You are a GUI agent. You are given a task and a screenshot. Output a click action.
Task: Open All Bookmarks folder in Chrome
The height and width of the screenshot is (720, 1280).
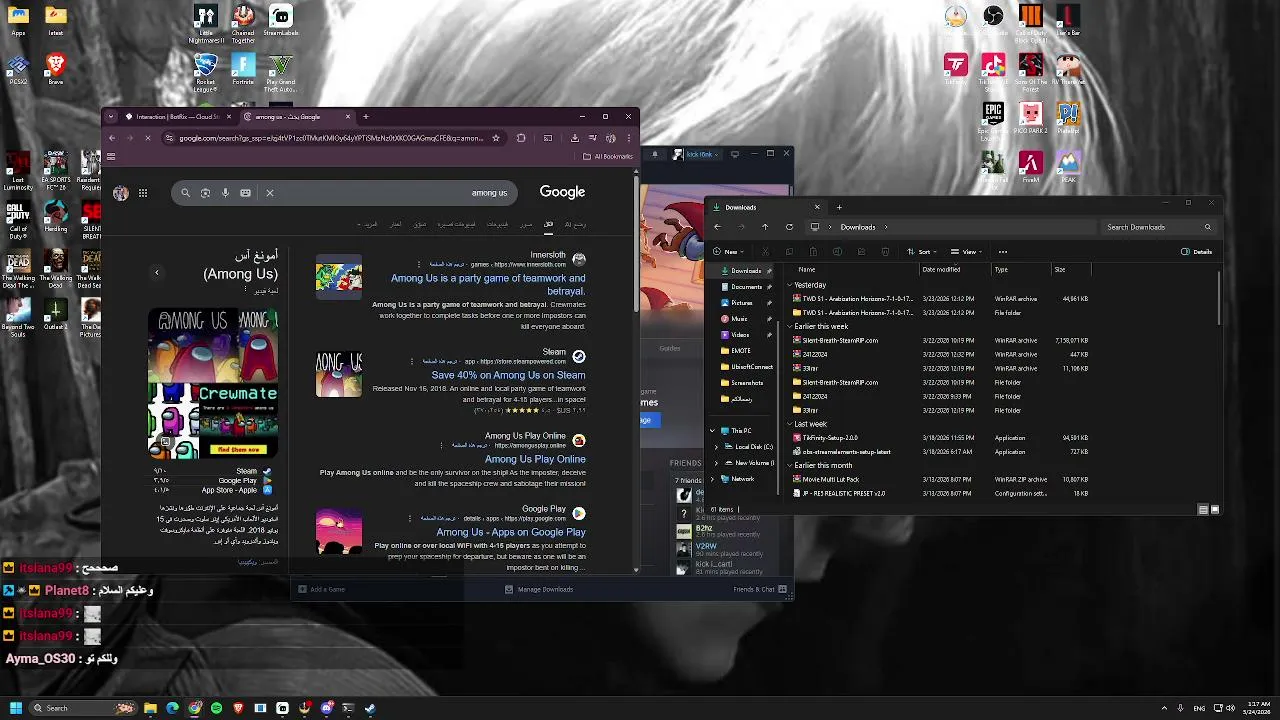click(x=608, y=156)
